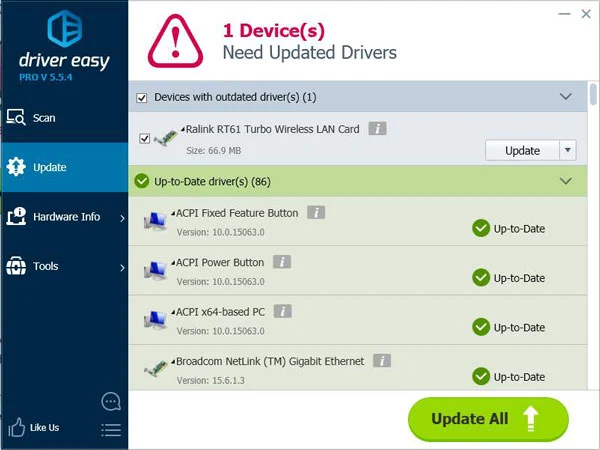Click the Like Us link
600x450 pixels.
[x=44, y=427]
